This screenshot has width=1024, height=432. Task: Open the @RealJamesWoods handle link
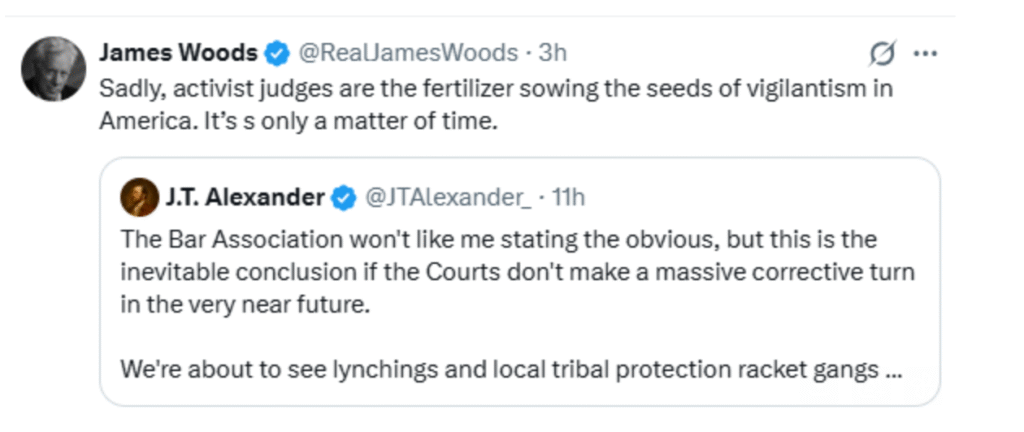click(x=405, y=53)
